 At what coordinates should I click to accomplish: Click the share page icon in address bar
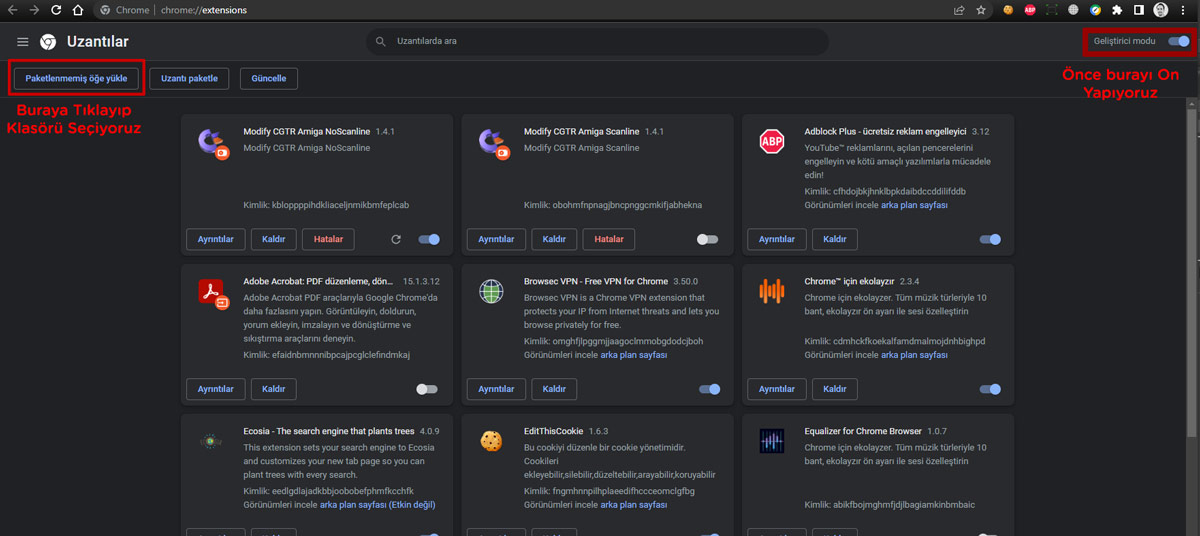[x=959, y=10]
